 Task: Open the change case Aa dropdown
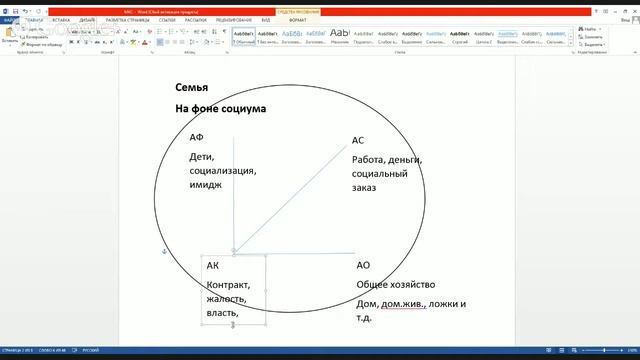136,31
